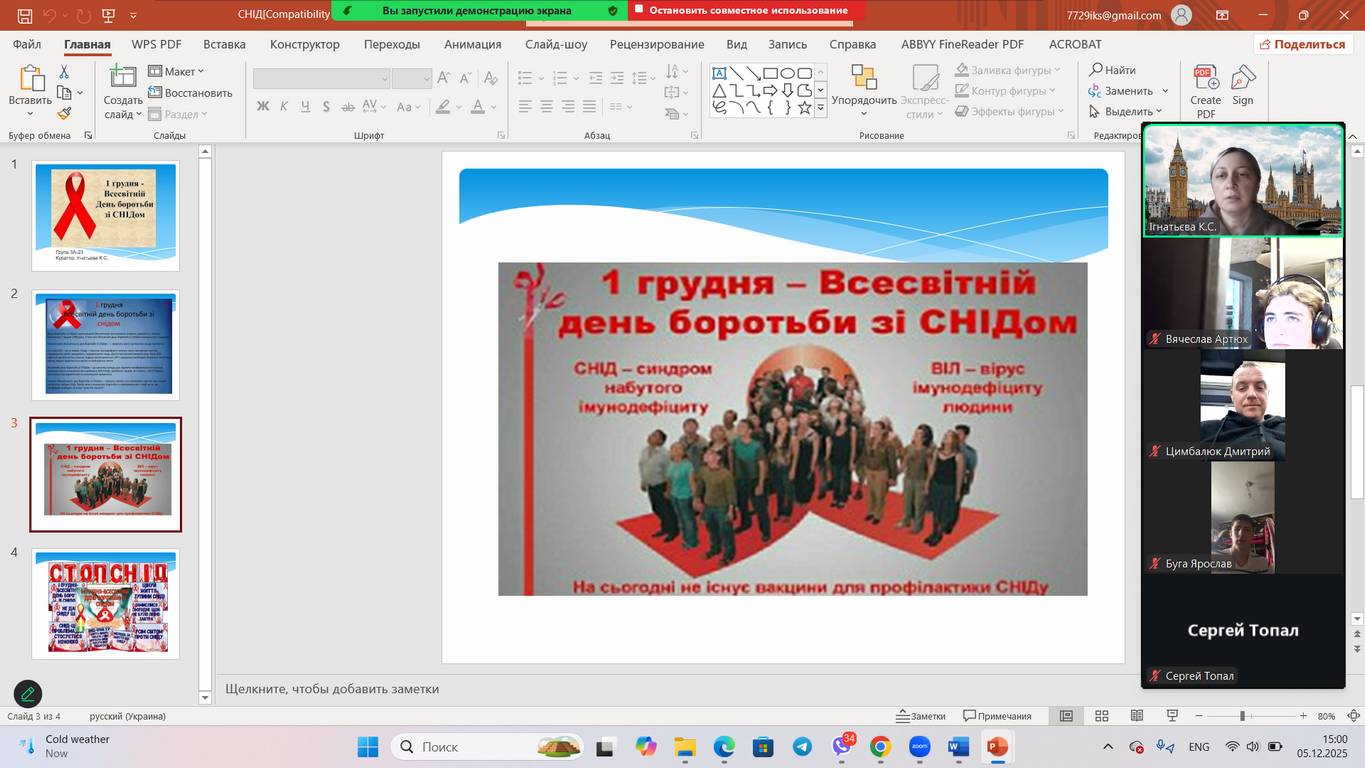This screenshot has width=1365, height=768.
Task: Click the zoom slider handle
Action: tap(1242, 716)
